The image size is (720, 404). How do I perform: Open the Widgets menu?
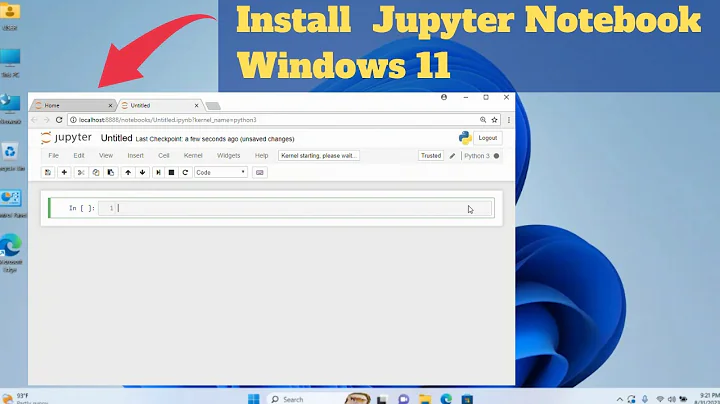(229, 156)
